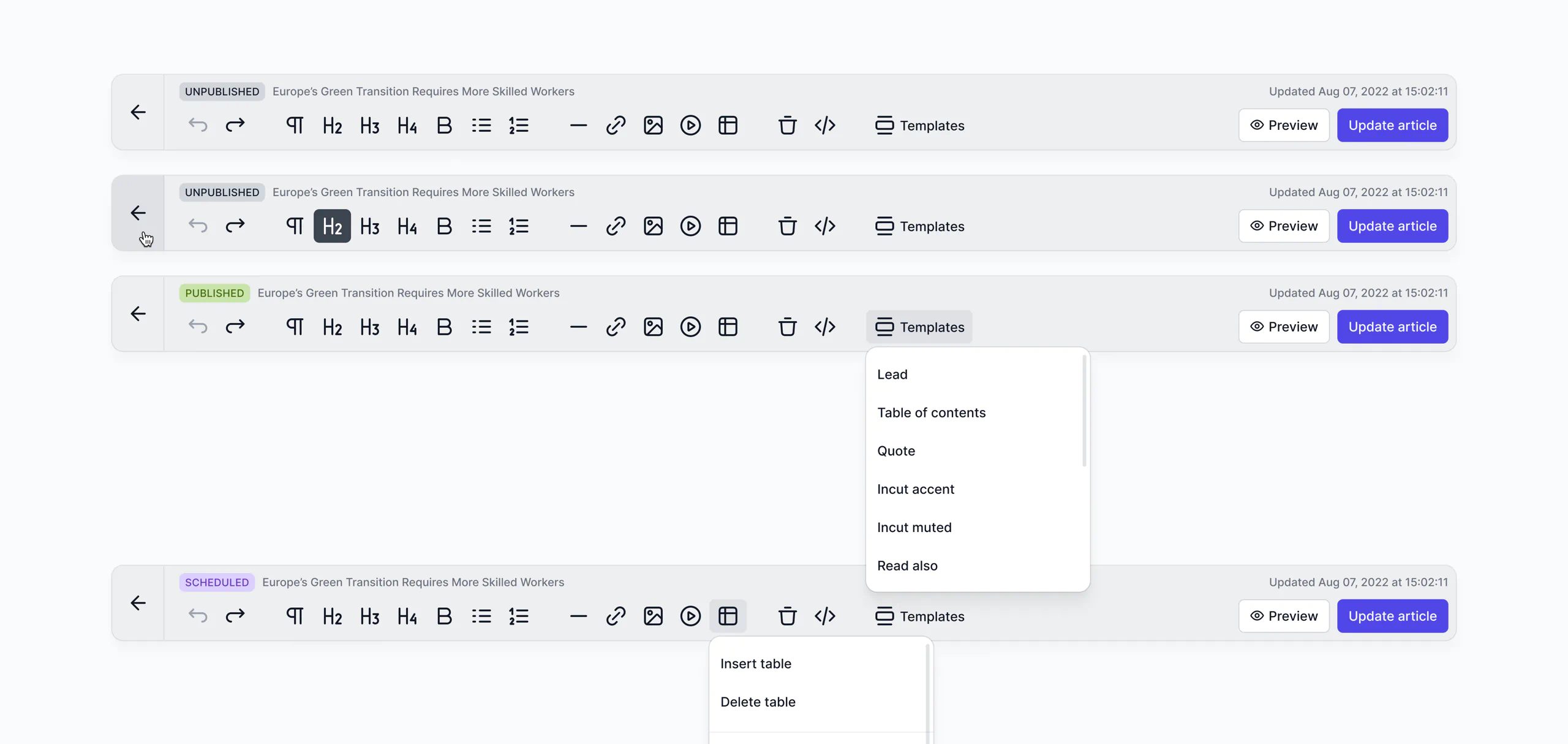The width and height of the screenshot is (1568, 744).
Task: Click the redo arrow in the top toolbar
Action: [x=235, y=126]
